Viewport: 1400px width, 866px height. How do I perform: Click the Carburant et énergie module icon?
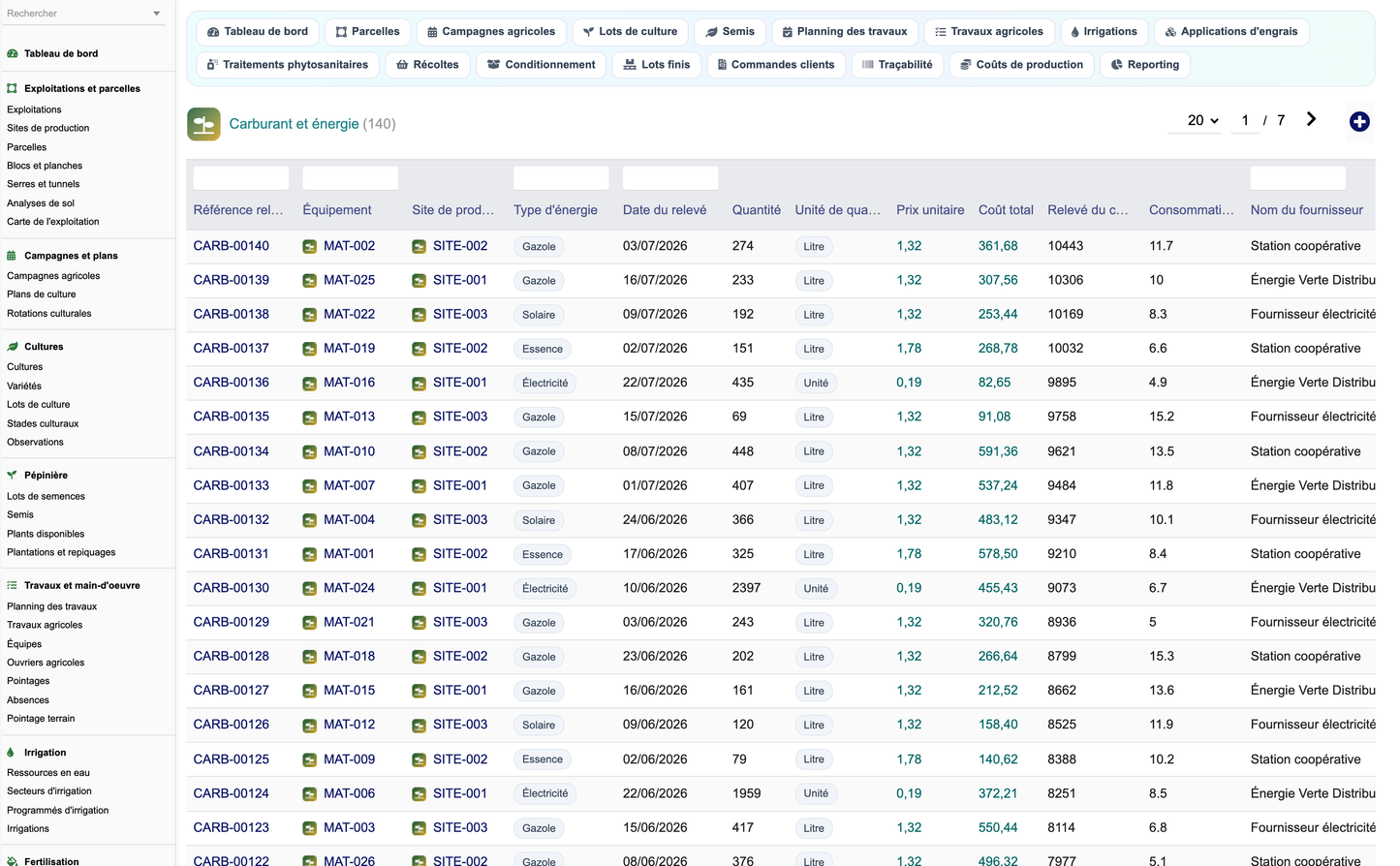click(x=203, y=124)
